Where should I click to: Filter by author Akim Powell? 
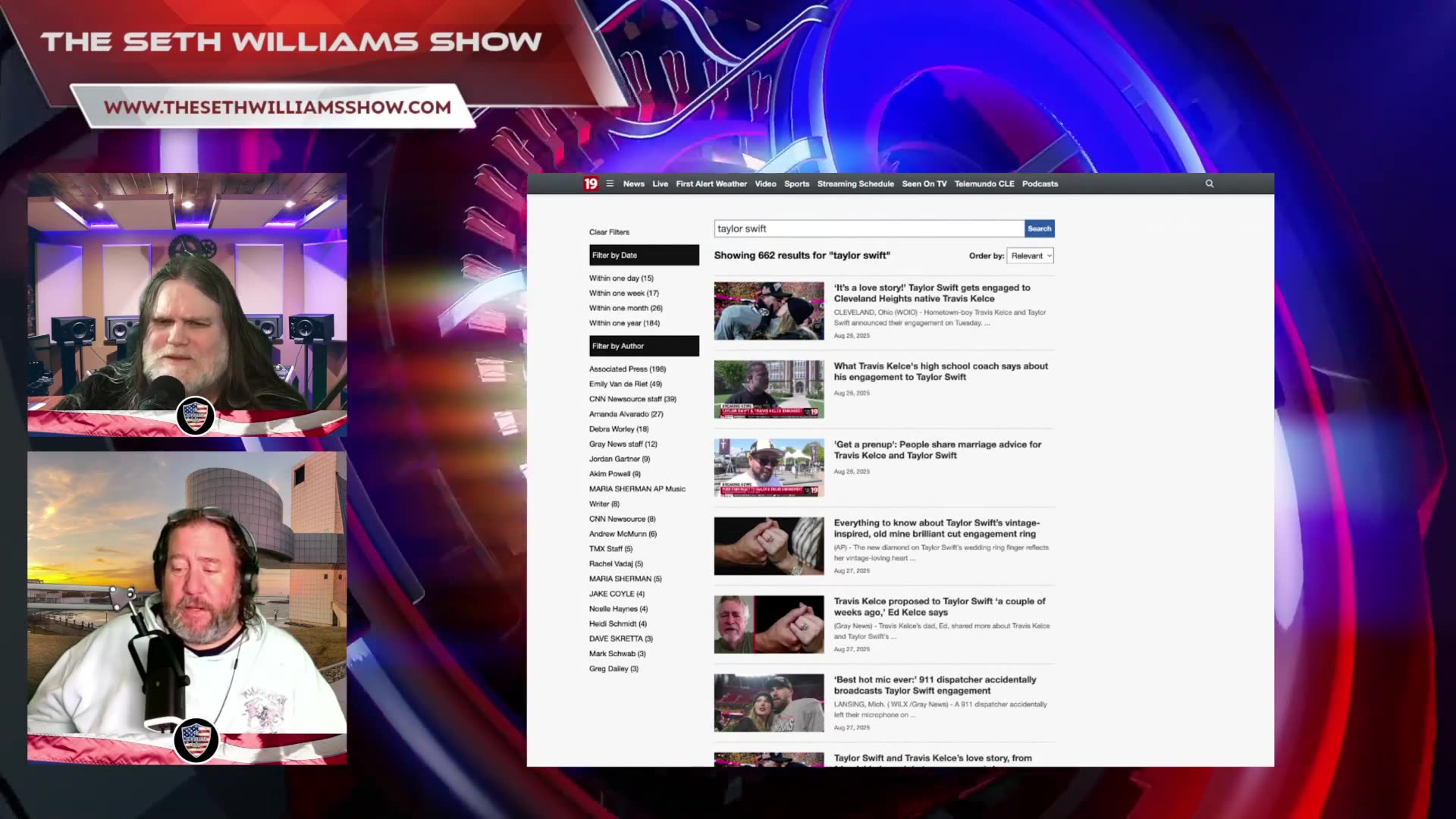(x=615, y=474)
